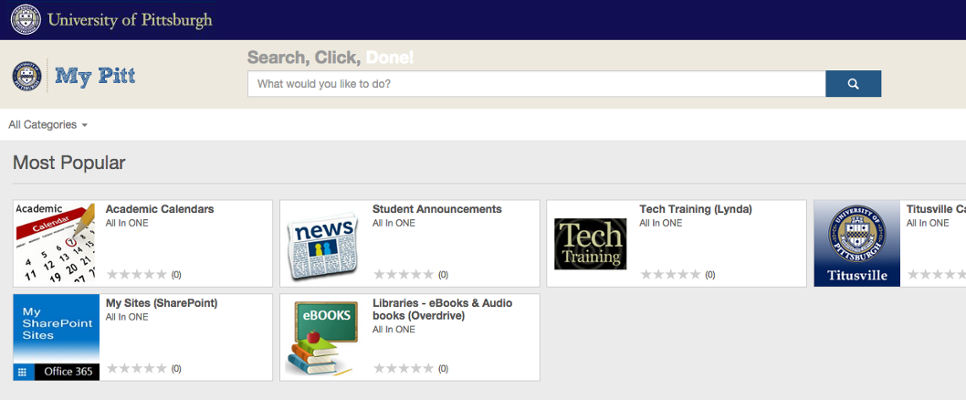The width and height of the screenshot is (966, 400).
Task: Rate My Sites (SharePoint) with the stars
Action: 137,369
